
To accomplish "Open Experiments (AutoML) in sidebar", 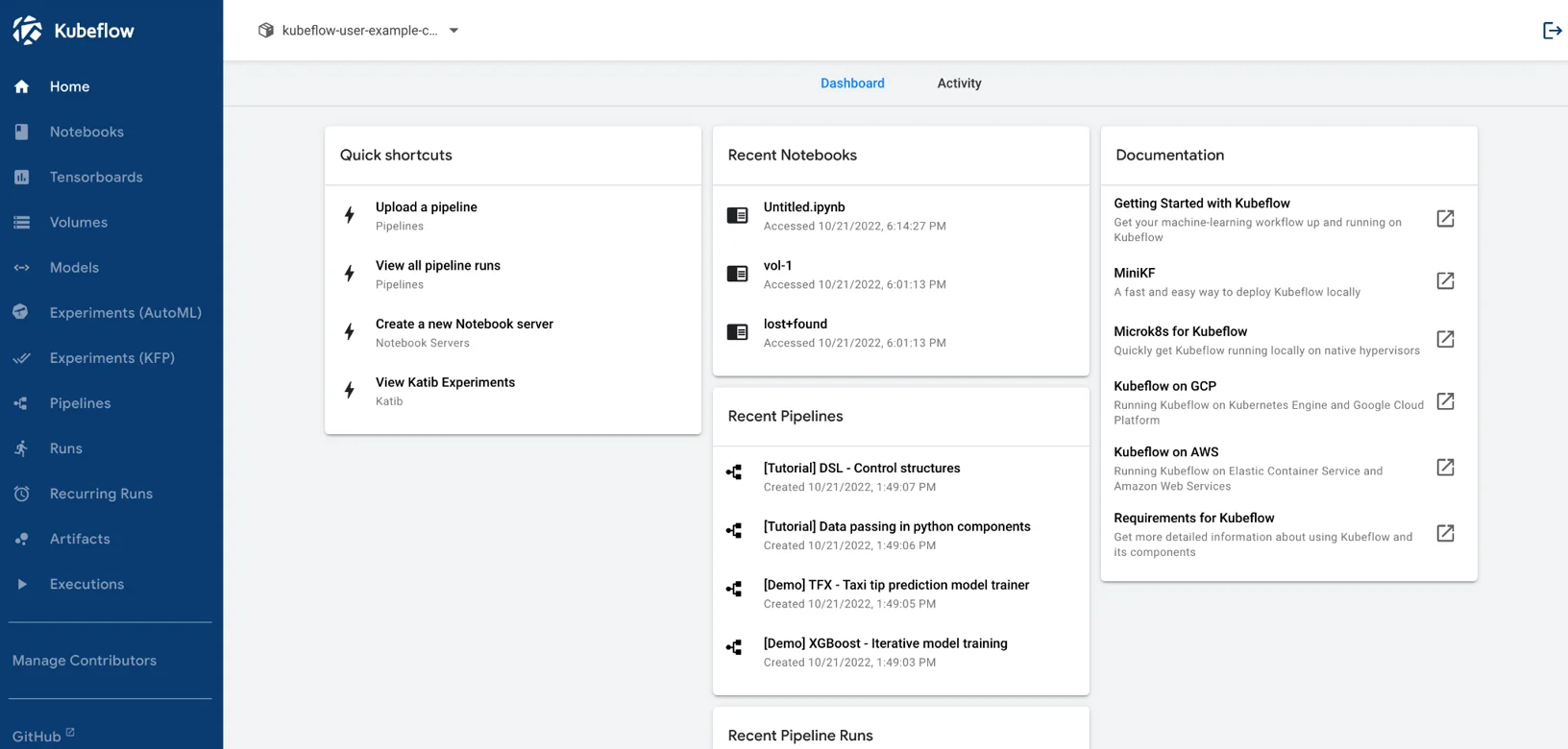I will (x=125, y=313).
